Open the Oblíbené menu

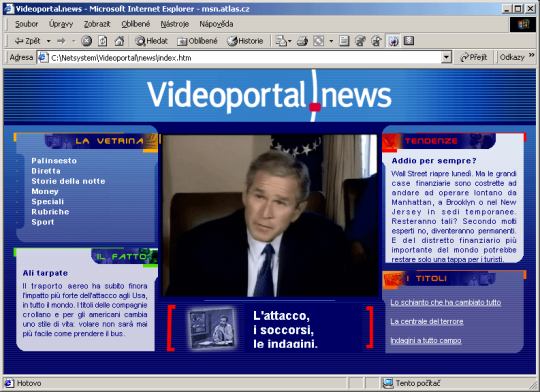pyautogui.click(x=136, y=24)
